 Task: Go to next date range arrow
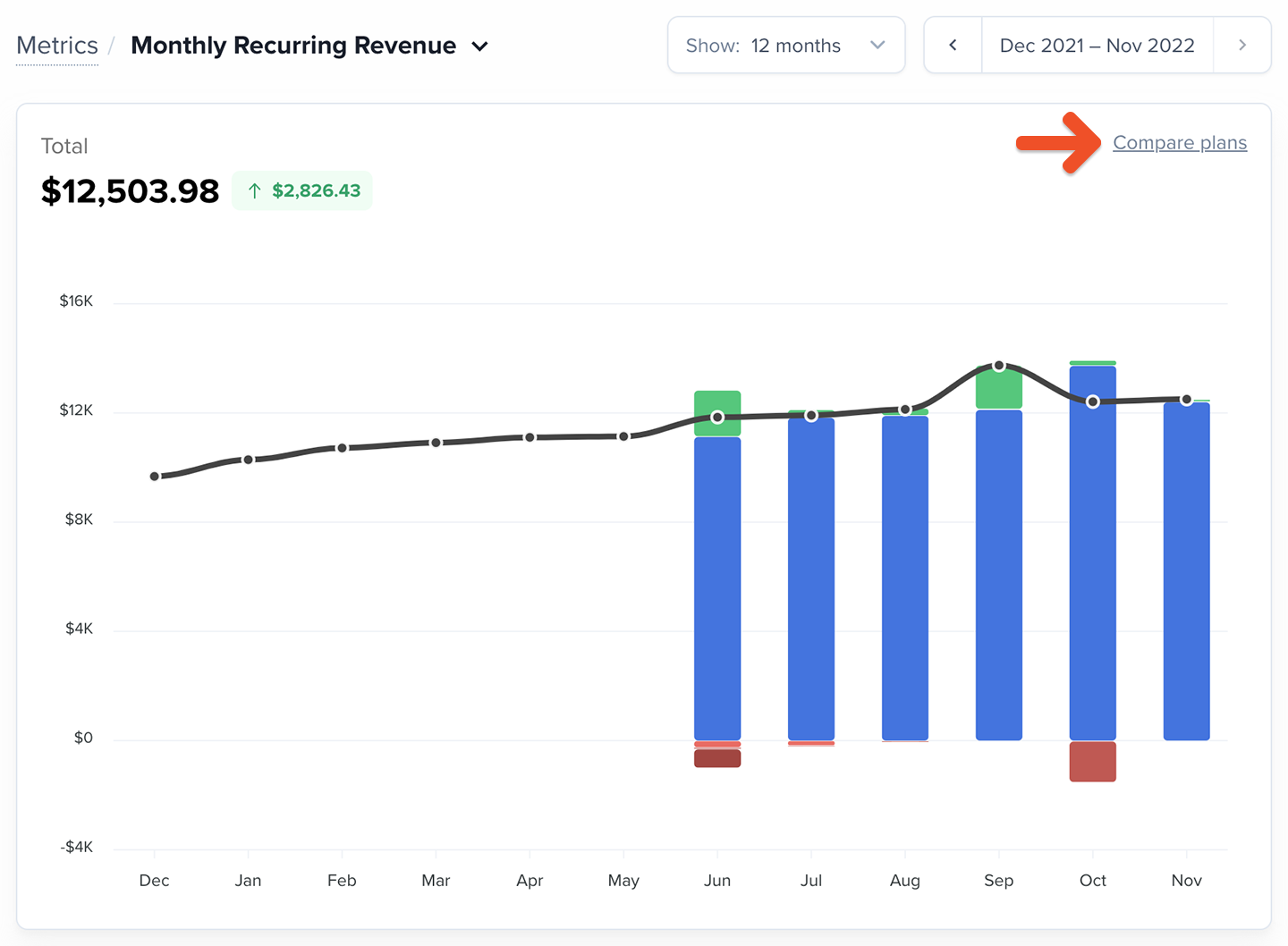point(1242,46)
